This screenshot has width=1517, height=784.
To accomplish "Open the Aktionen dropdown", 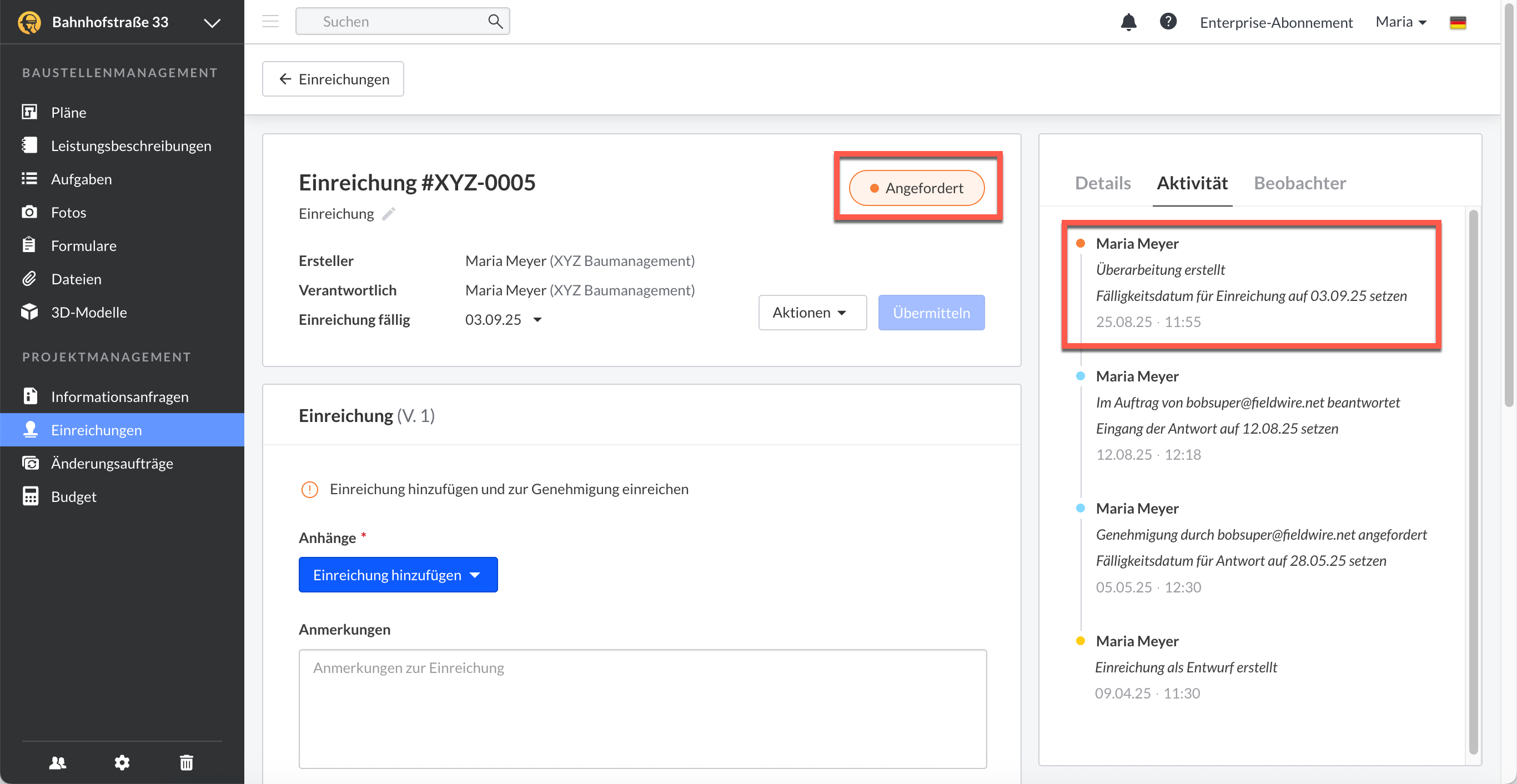I will click(x=811, y=313).
